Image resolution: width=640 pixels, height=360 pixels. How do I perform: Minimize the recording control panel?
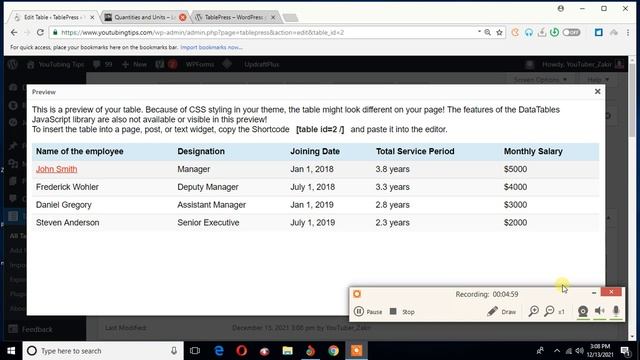coord(594,293)
